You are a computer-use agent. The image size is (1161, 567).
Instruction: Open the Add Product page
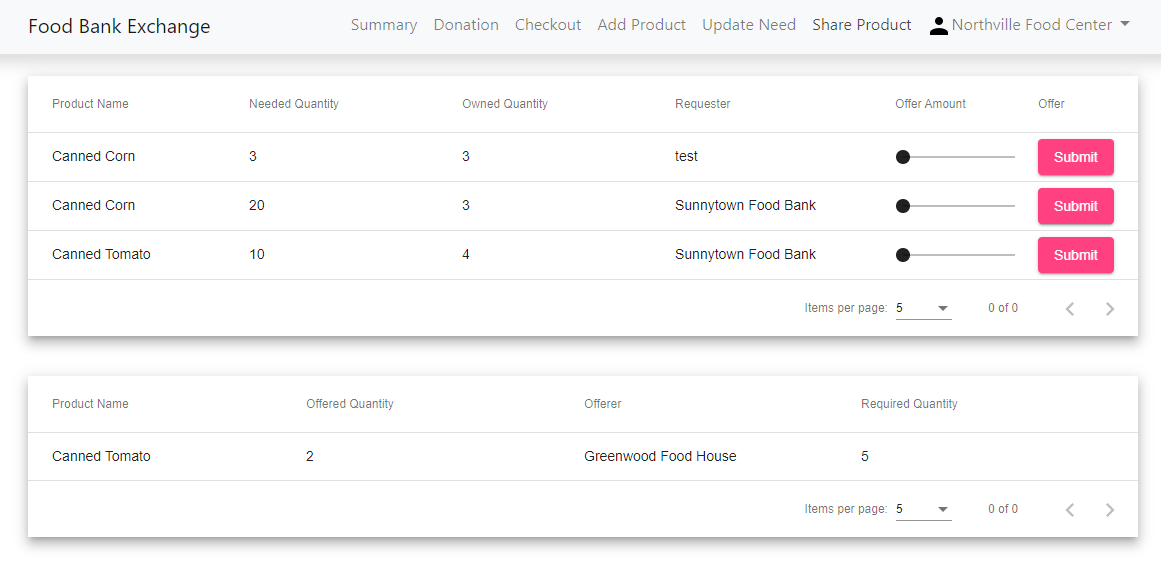point(641,25)
